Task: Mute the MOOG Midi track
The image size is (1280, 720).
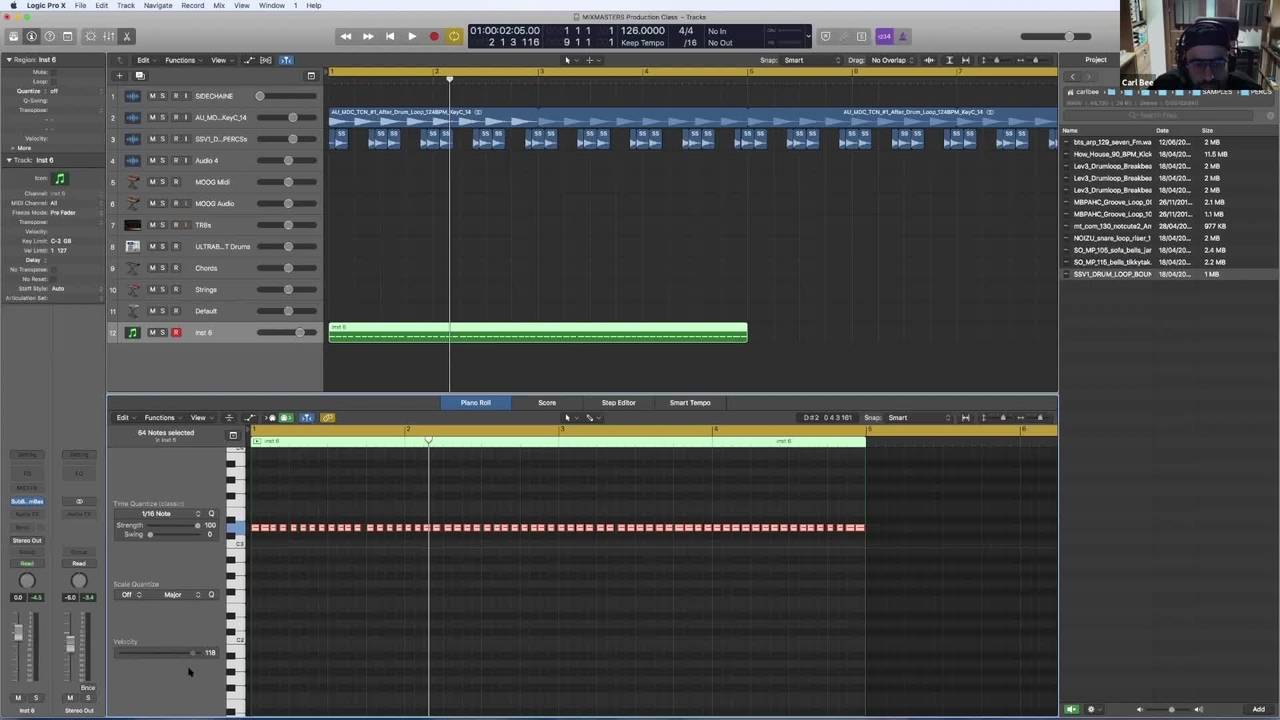Action: [x=152, y=182]
